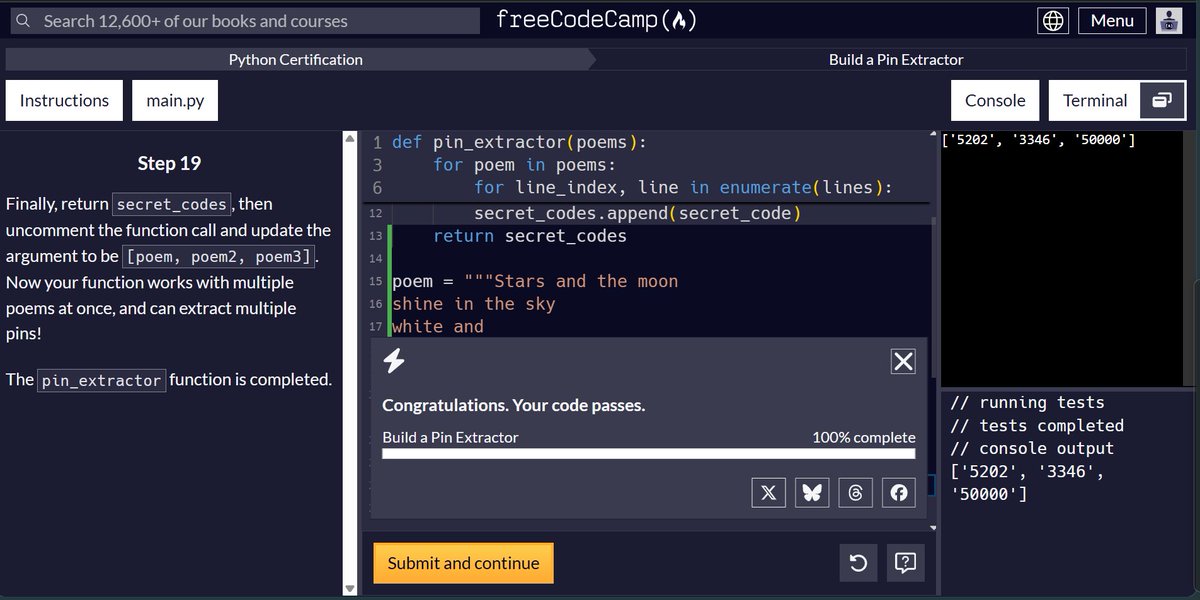
Task: Switch to the Instructions tab
Action: [x=64, y=101]
